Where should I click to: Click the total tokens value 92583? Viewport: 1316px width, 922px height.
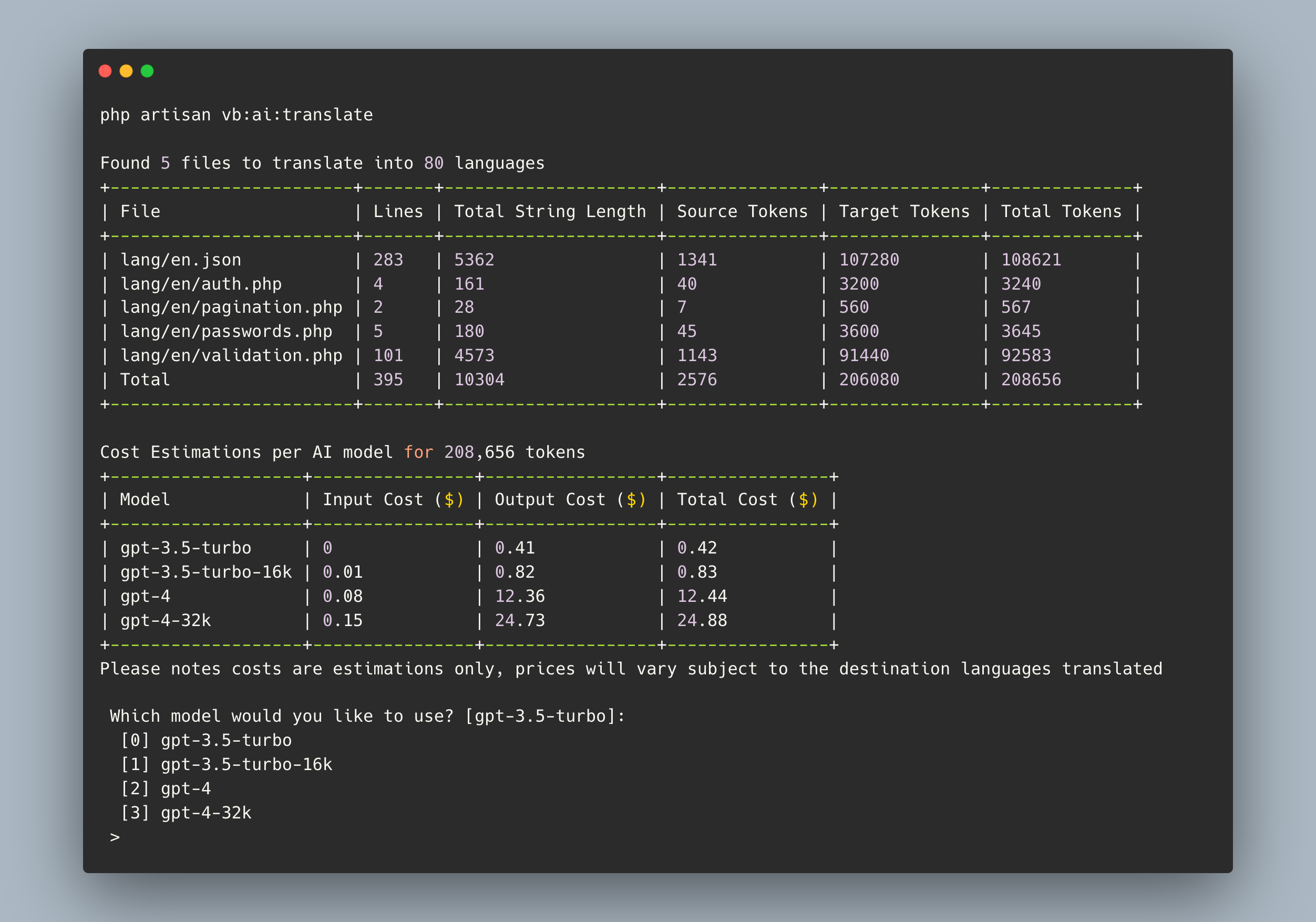[1026, 356]
